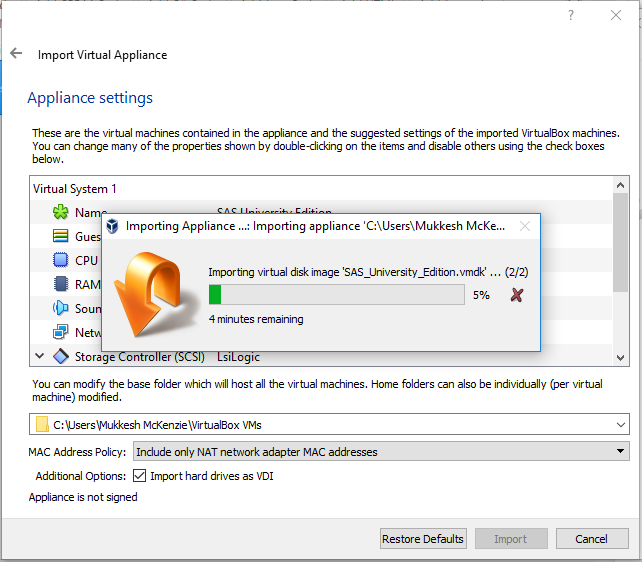Click the Import button
The height and width of the screenshot is (562, 642).
click(x=511, y=539)
